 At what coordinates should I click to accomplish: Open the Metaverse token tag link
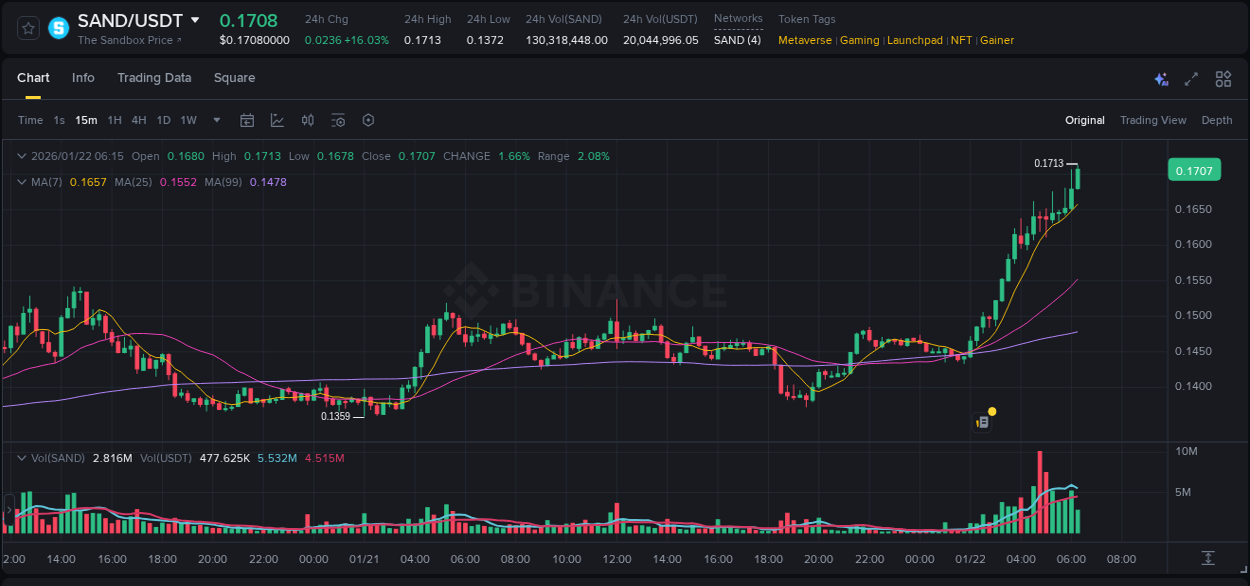805,40
